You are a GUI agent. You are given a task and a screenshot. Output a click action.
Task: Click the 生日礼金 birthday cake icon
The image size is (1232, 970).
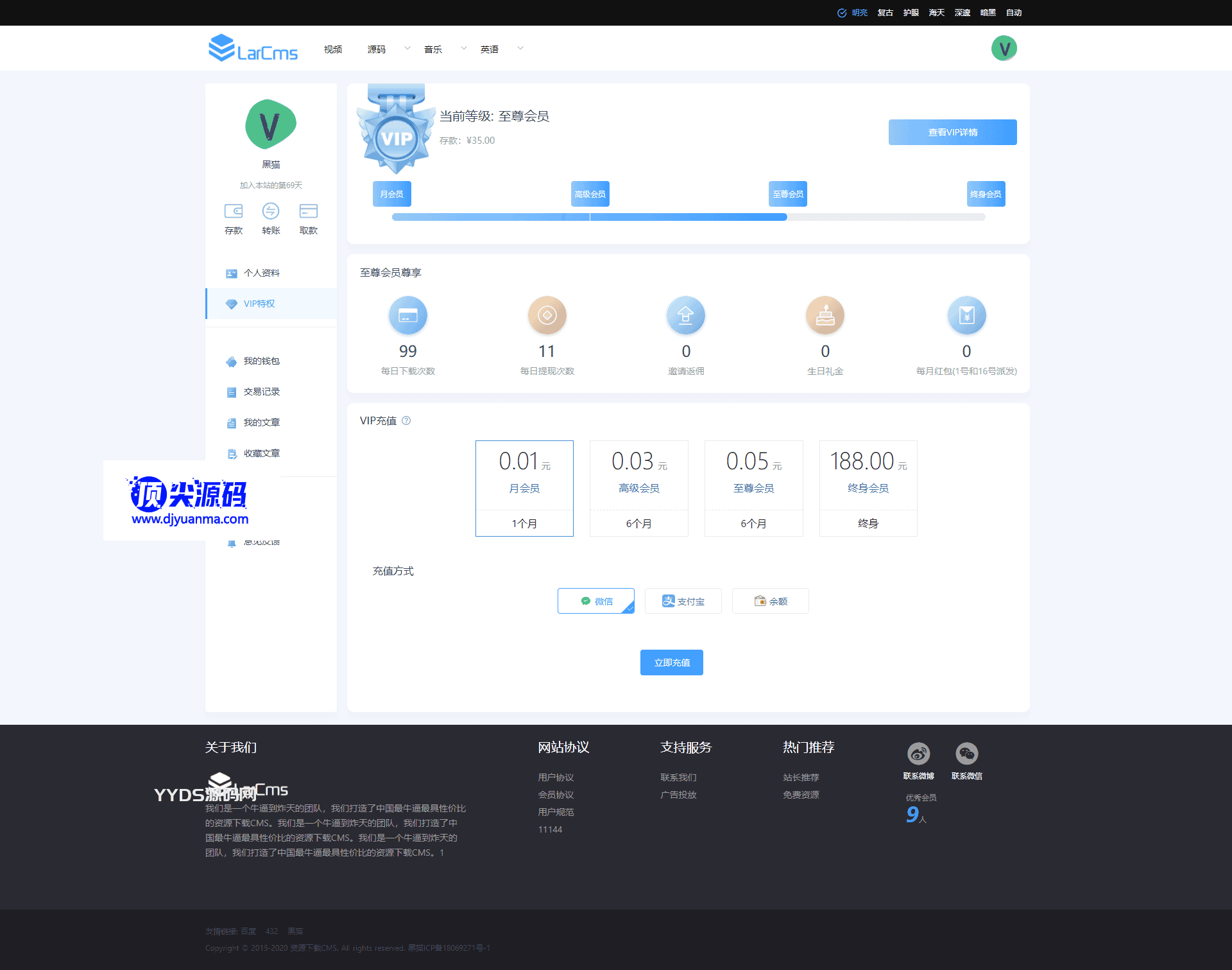click(x=825, y=315)
